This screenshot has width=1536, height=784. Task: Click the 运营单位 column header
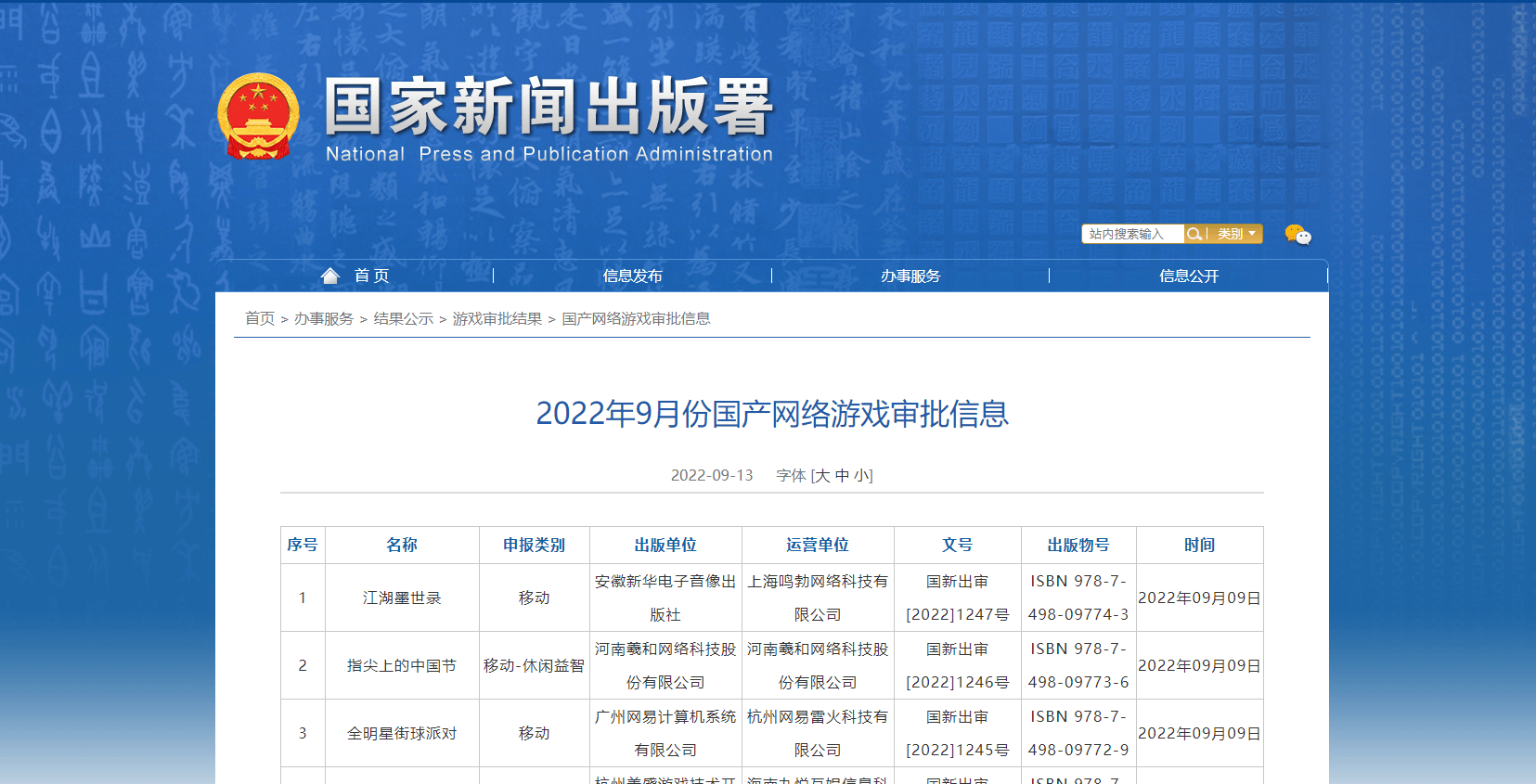818,545
